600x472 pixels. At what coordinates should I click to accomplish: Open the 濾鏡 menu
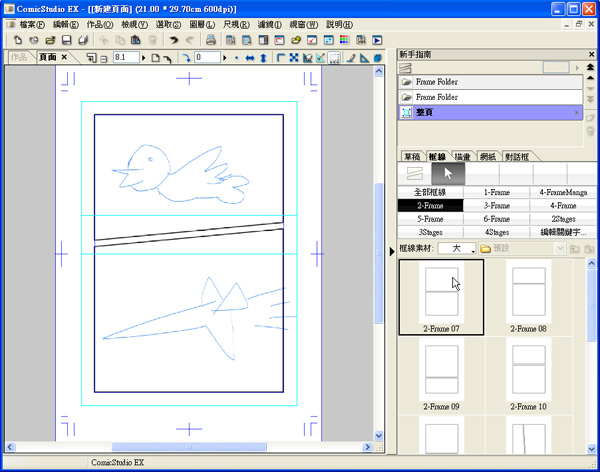268,24
